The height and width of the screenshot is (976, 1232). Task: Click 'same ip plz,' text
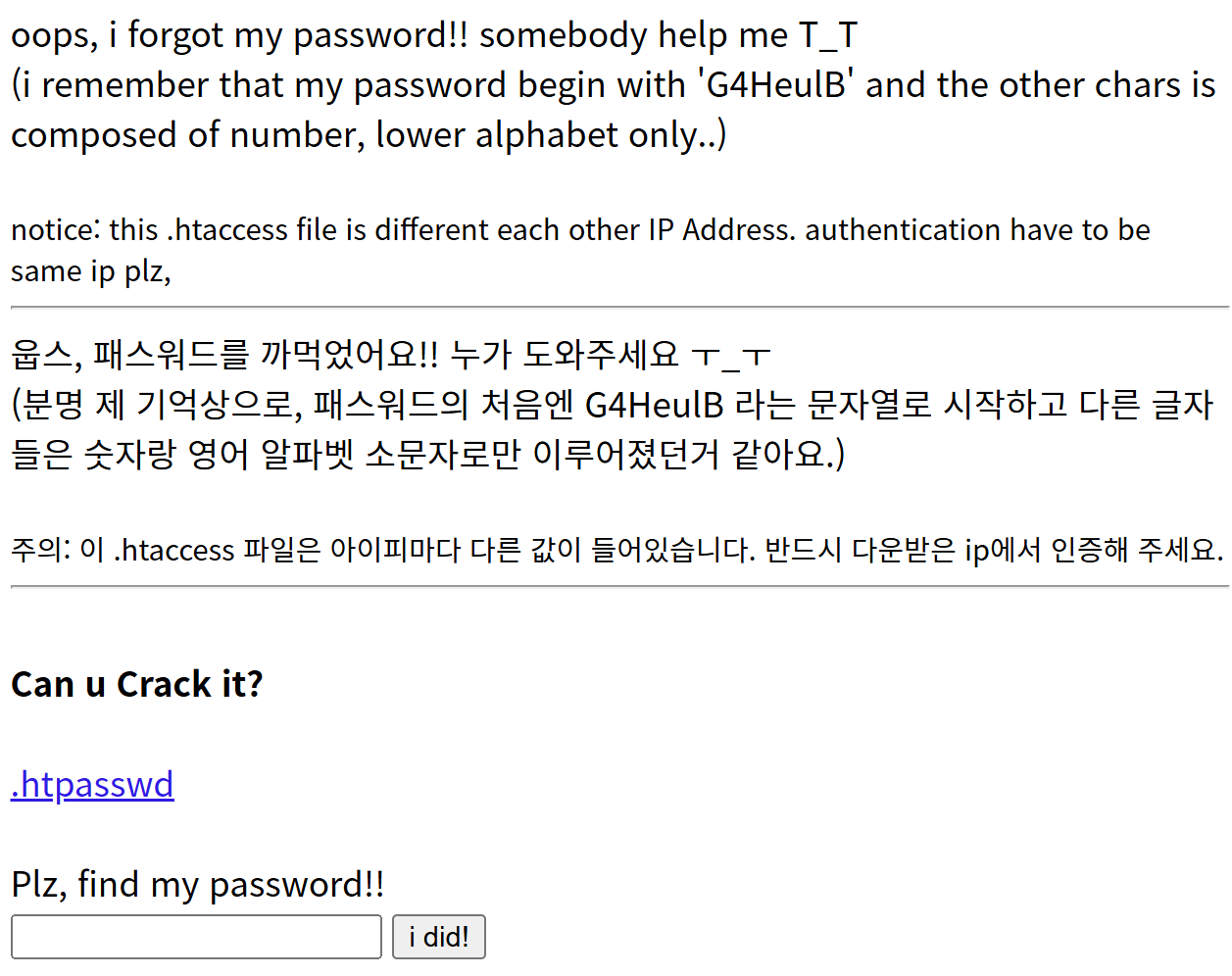click(x=91, y=271)
